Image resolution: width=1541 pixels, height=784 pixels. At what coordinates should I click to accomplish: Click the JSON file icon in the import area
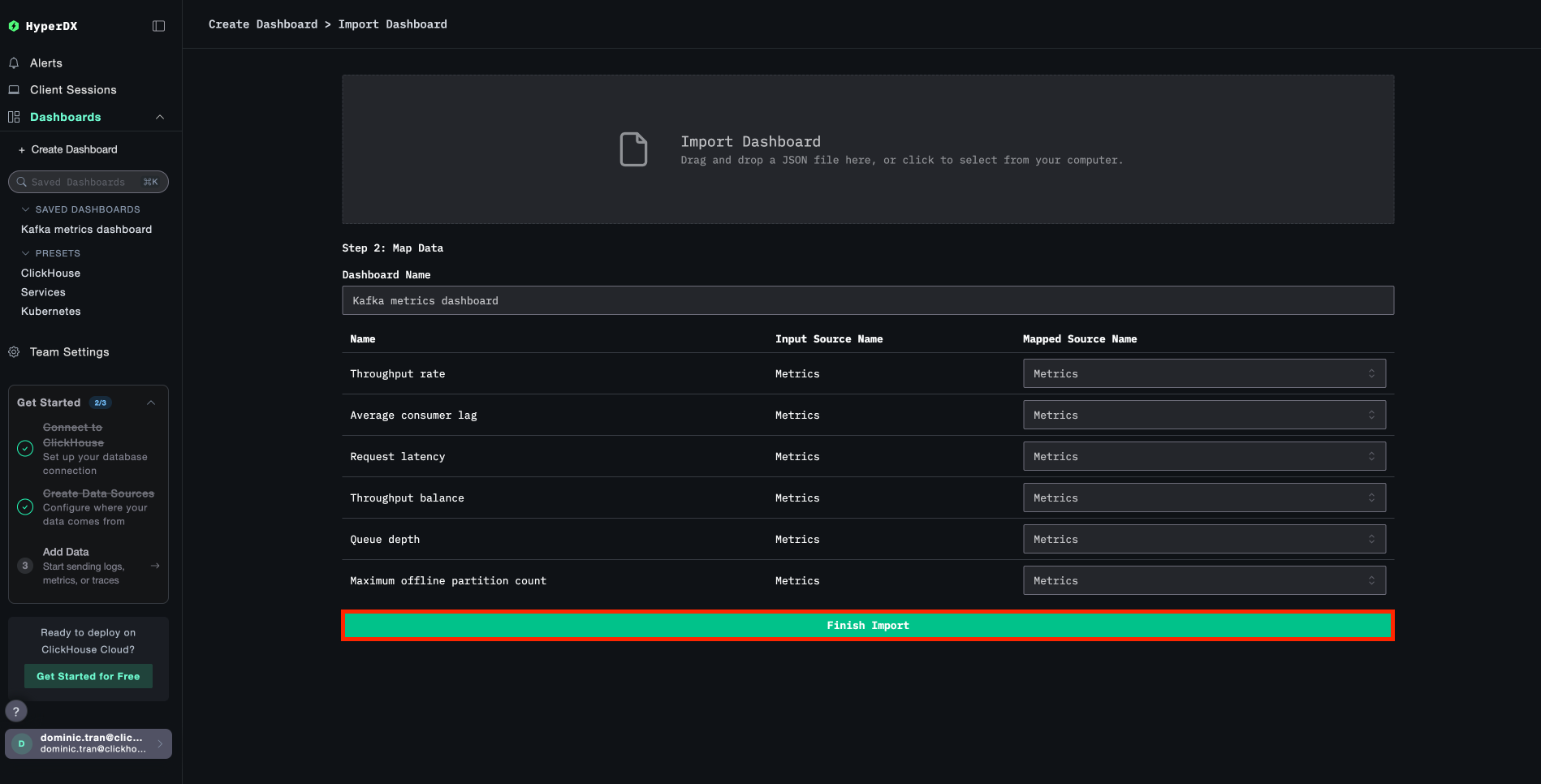[633, 149]
